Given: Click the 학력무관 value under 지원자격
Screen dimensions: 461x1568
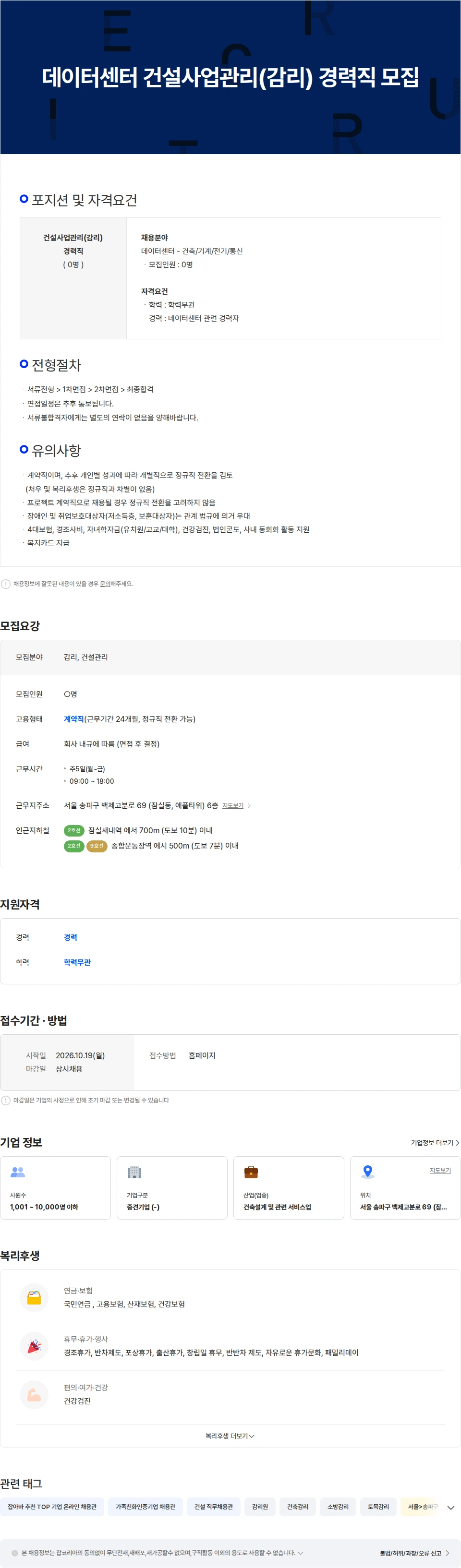Looking at the screenshot, I should point(77,962).
